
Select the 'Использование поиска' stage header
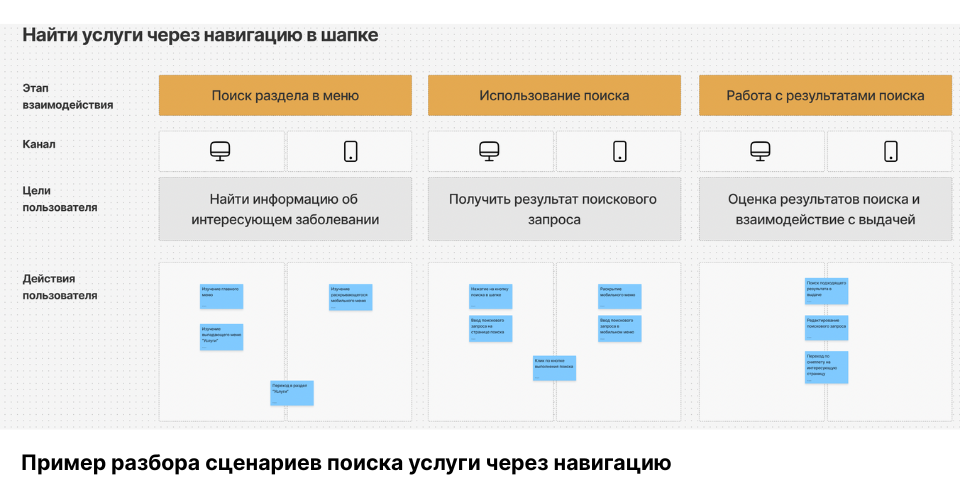(554, 96)
